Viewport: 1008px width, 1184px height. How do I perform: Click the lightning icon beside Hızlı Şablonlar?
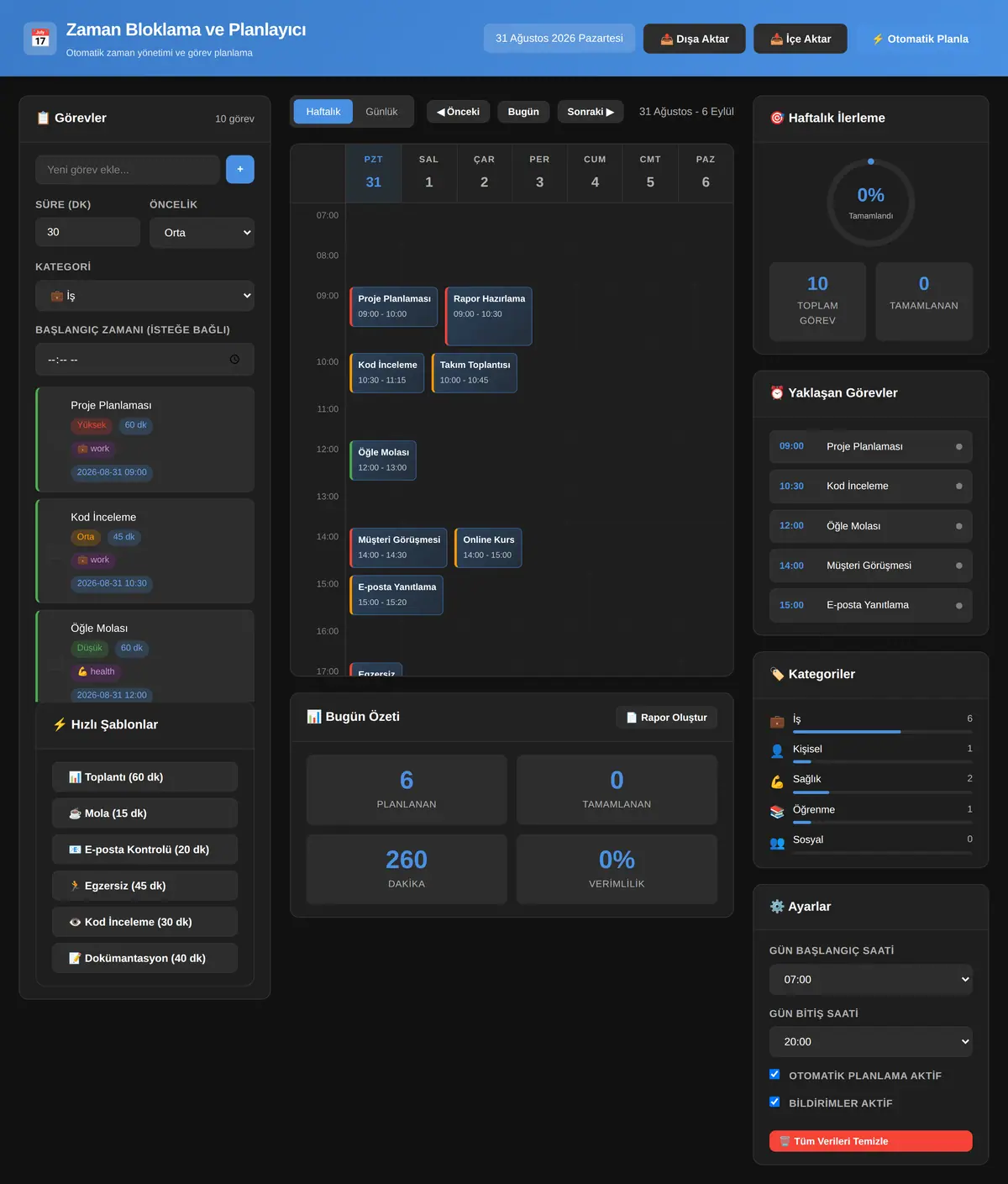[x=60, y=724]
